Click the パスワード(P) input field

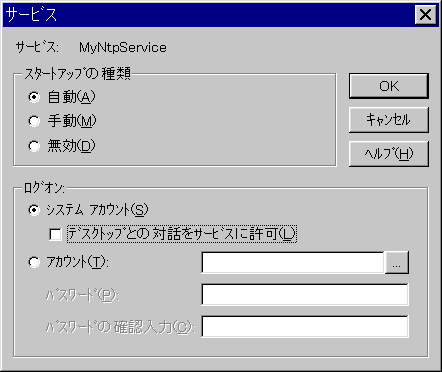[305, 294]
